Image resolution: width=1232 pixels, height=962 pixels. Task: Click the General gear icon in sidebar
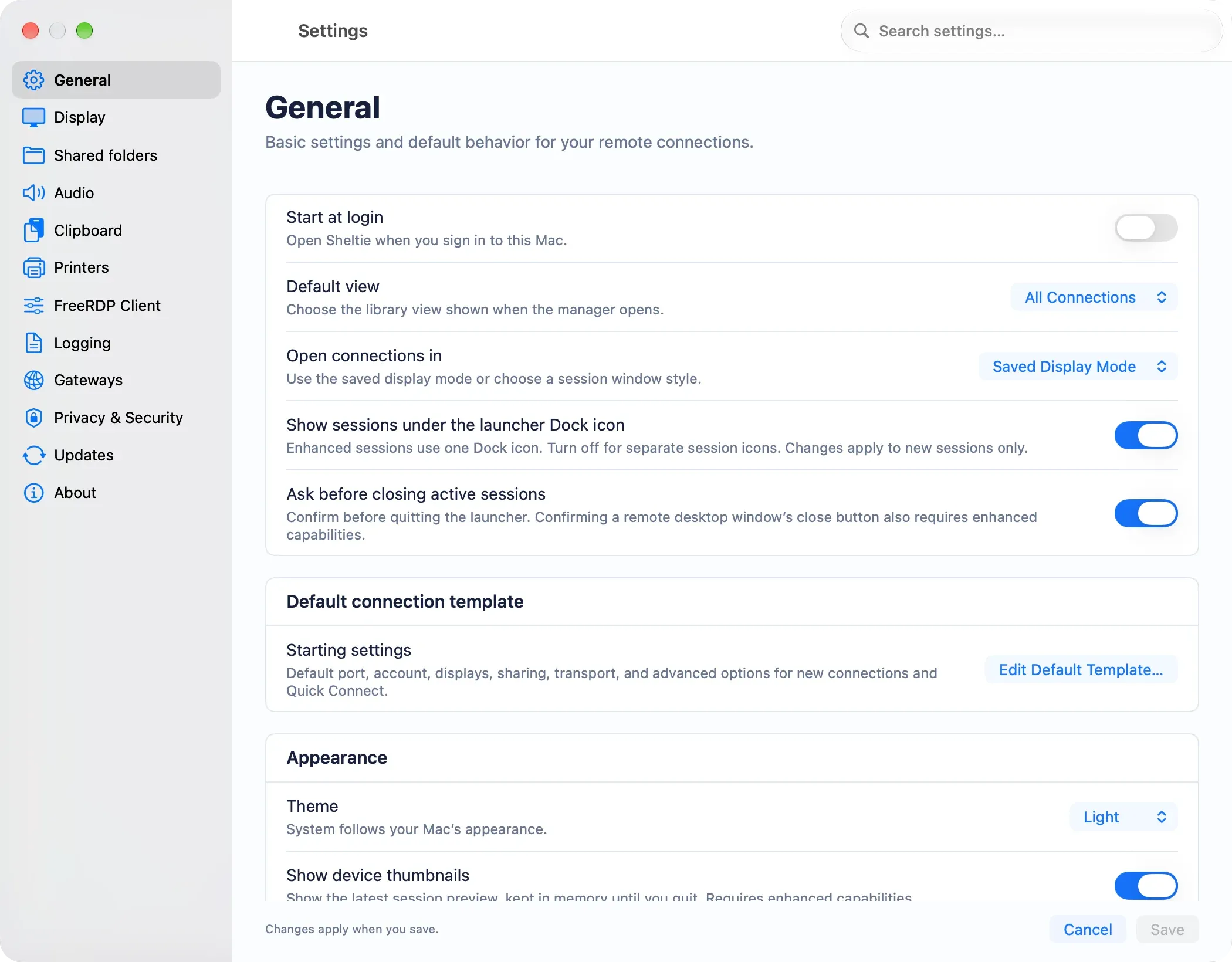click(34, 80)
